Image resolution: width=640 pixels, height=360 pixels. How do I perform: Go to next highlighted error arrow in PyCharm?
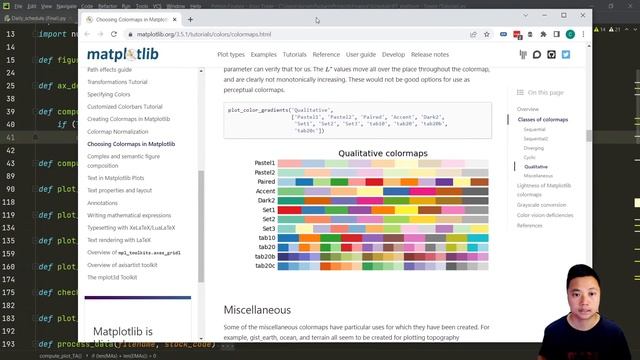point(635,29)
